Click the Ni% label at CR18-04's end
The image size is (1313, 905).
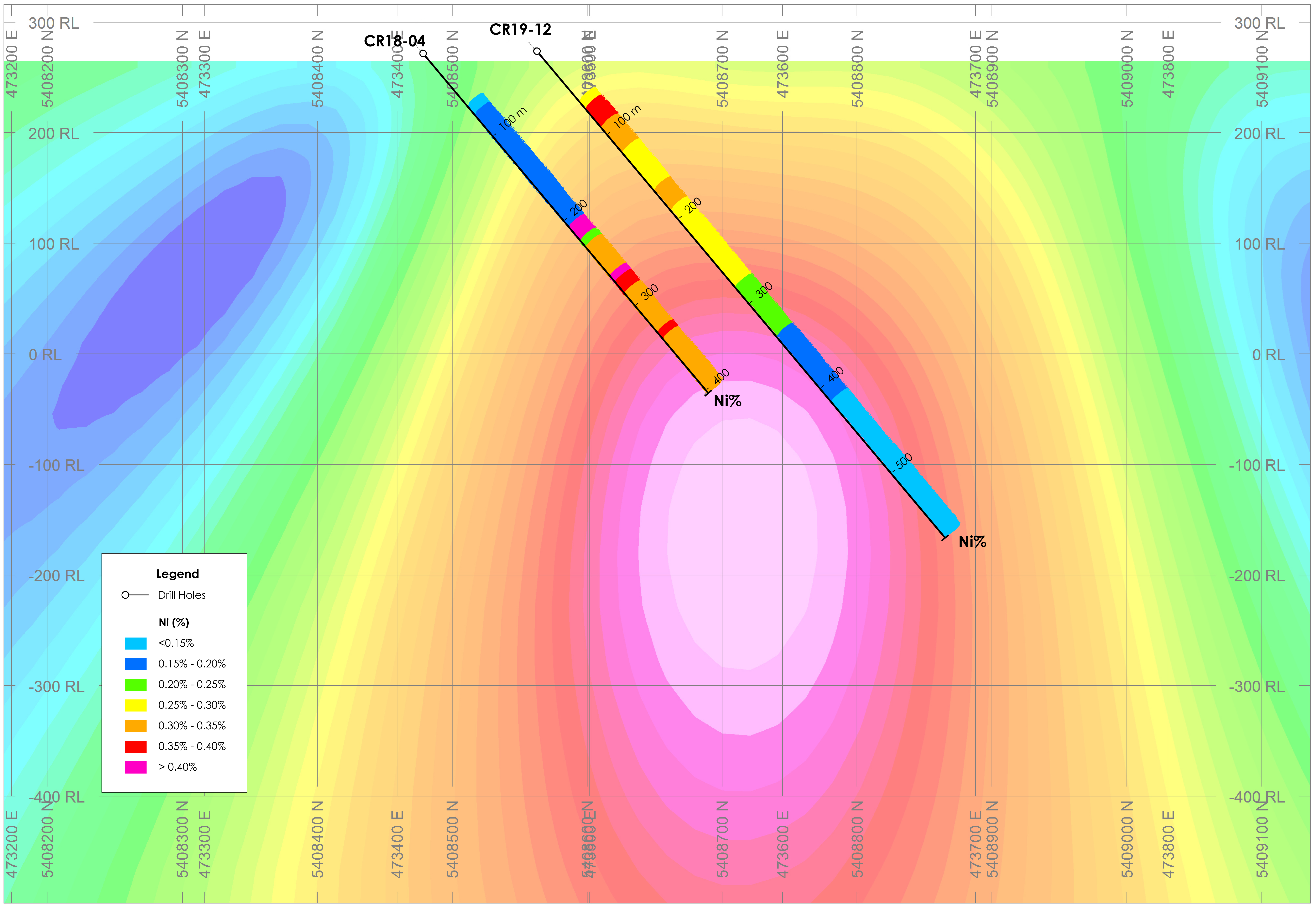(x=727, y=401)
